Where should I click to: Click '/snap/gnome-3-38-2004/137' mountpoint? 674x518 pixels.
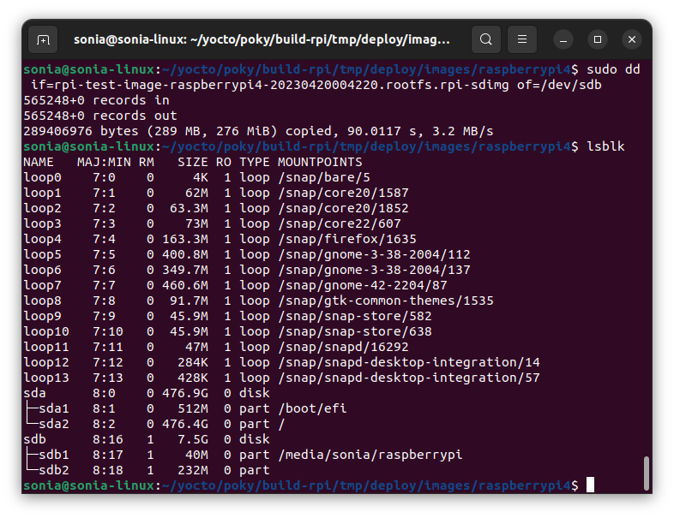tap(374, 270)
